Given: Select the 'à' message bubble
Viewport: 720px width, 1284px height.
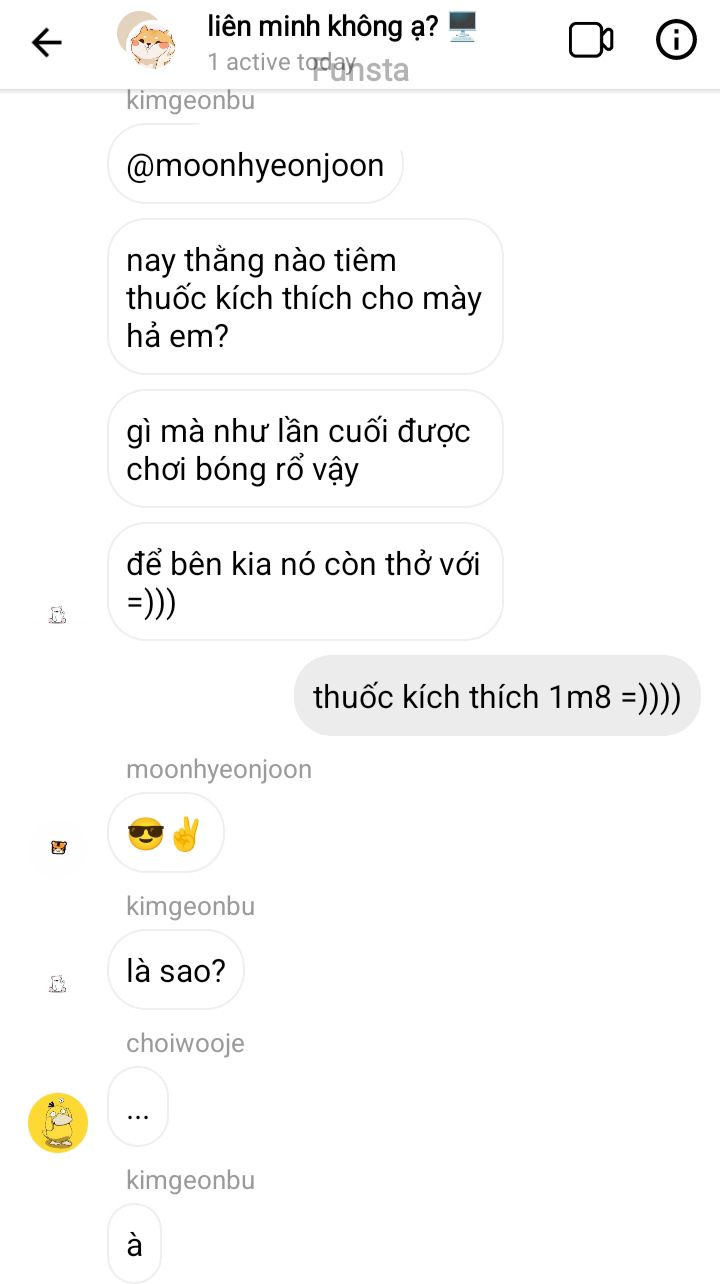Looking at the screenshot, I should 134,1244.
